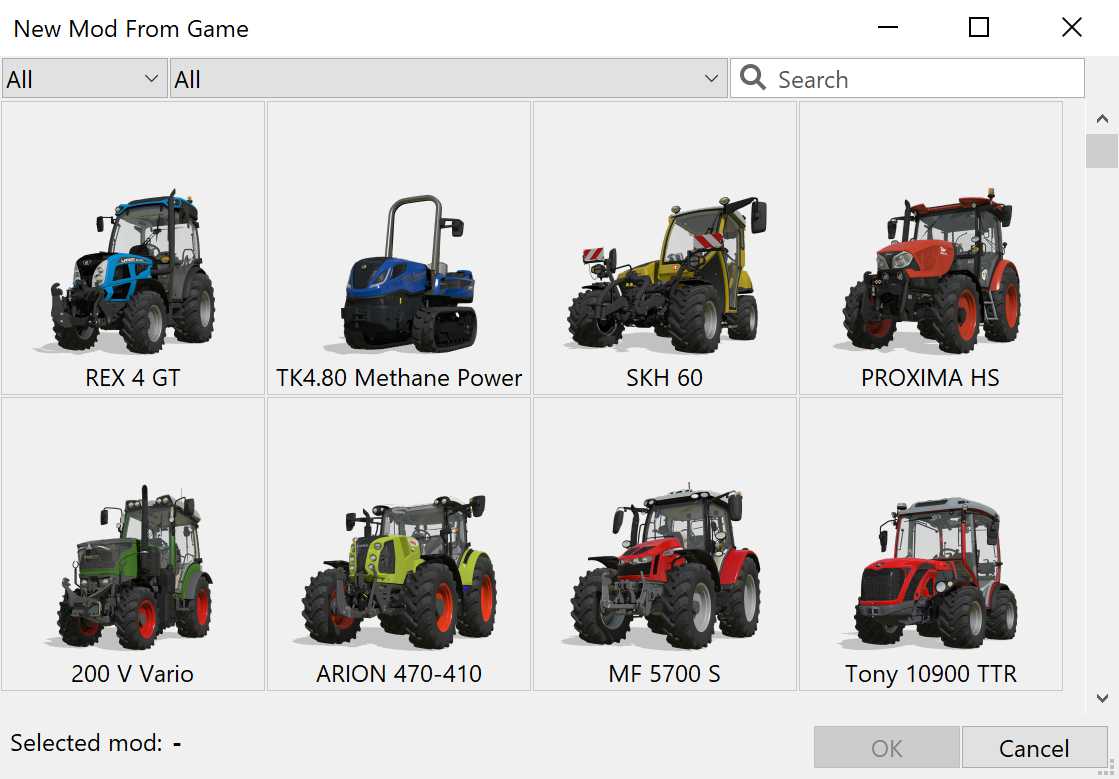Click the "REX 4 GT" label
Screen dimensions: 1119x779
133,377
